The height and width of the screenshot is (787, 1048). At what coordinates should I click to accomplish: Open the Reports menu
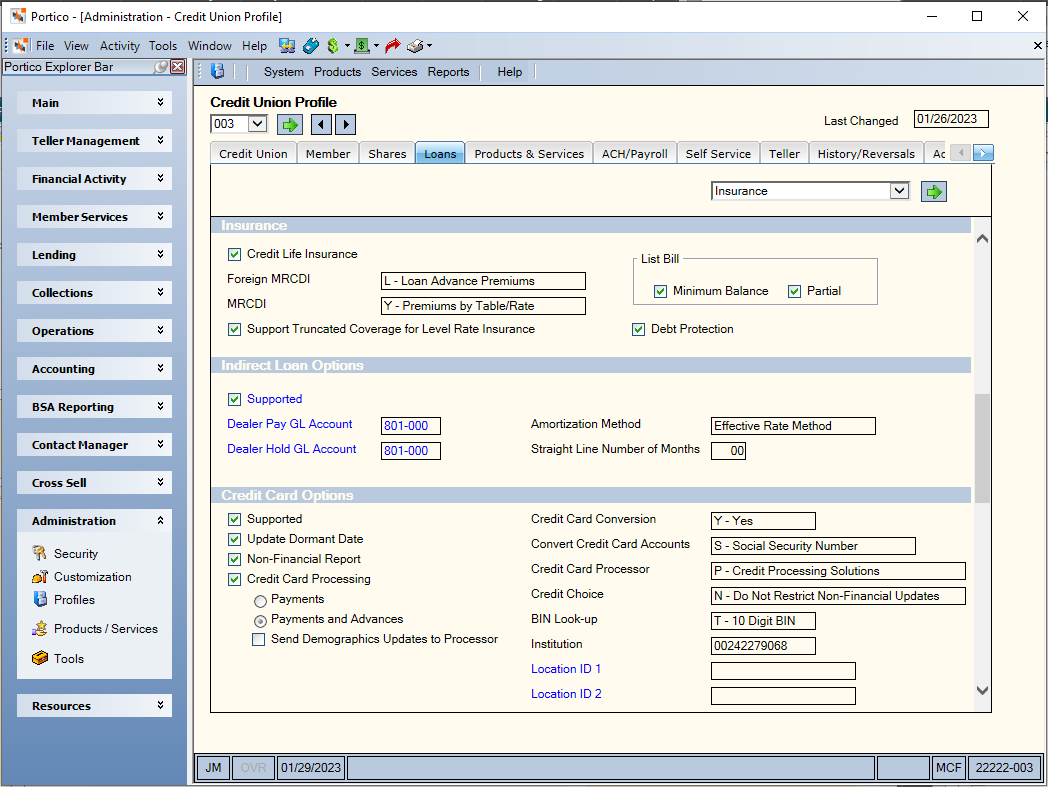click(448, 72)
